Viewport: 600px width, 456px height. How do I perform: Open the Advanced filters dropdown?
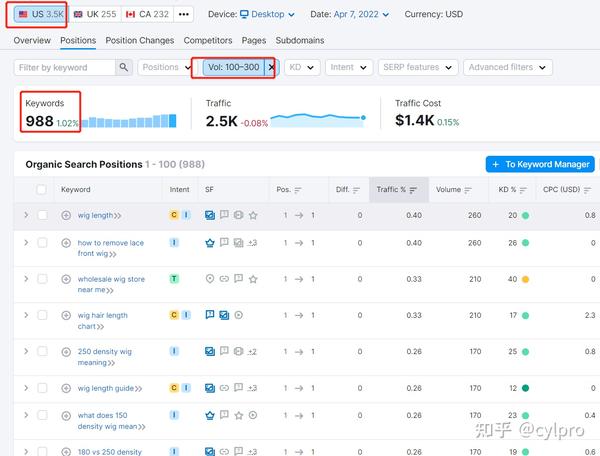[507, 67]
